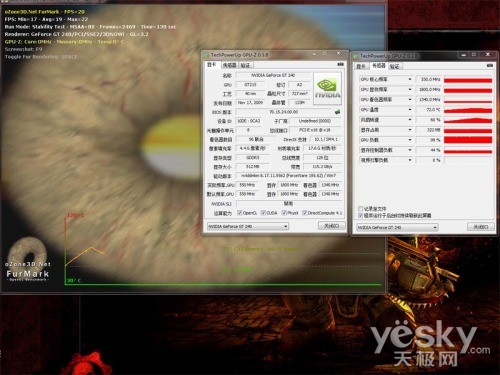Open GeForce GT 240 selector in sensors window

(397, 227)
